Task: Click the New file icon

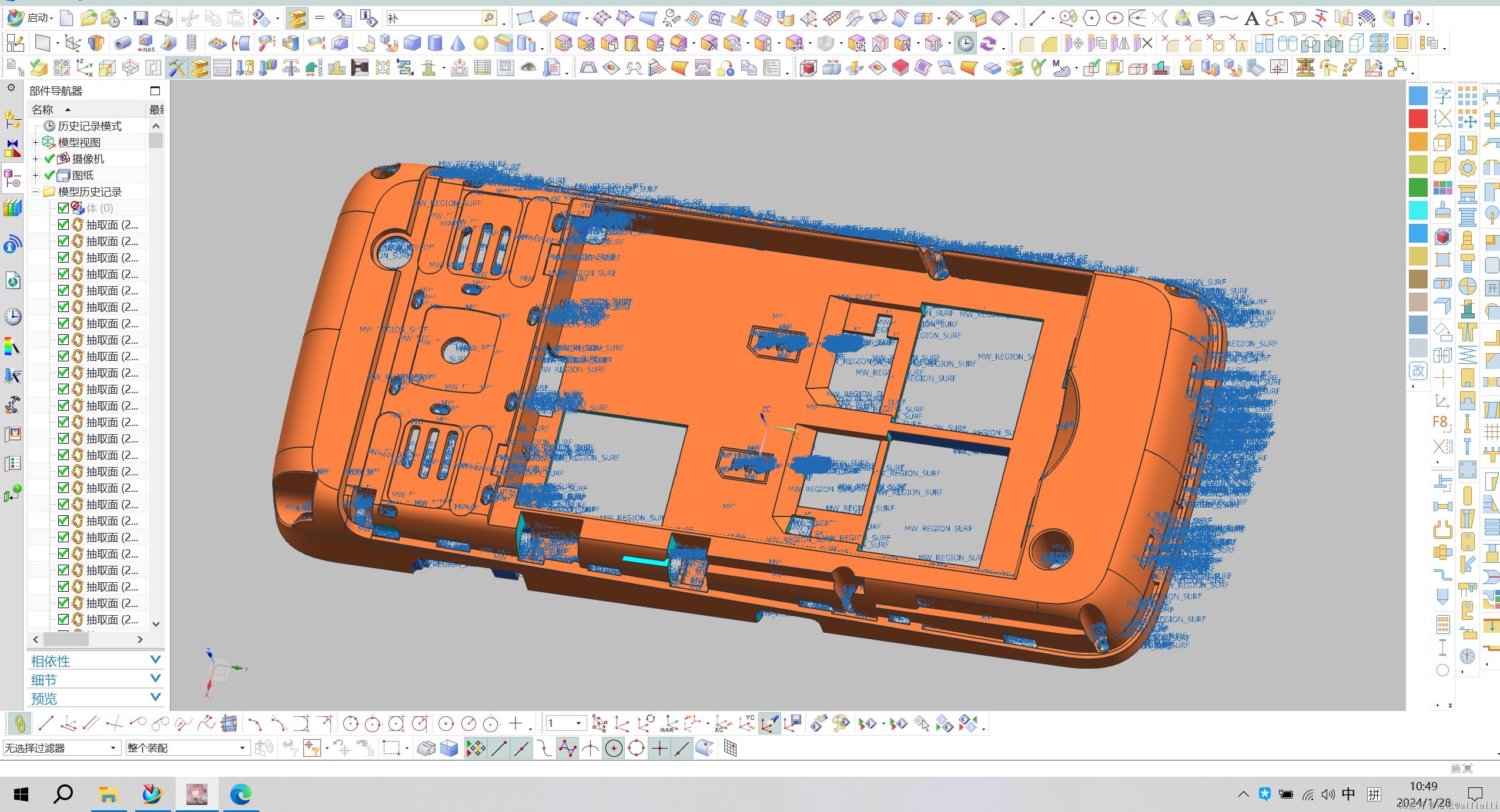Action: [67, 19]
